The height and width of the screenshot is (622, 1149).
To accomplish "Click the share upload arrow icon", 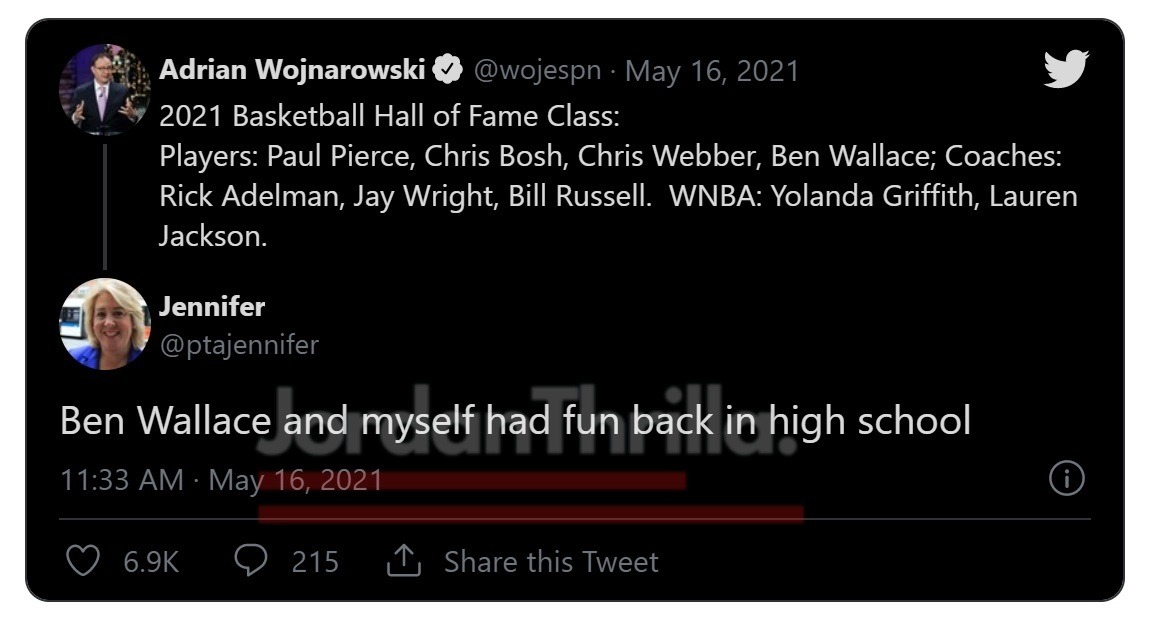I will point(402,561).
